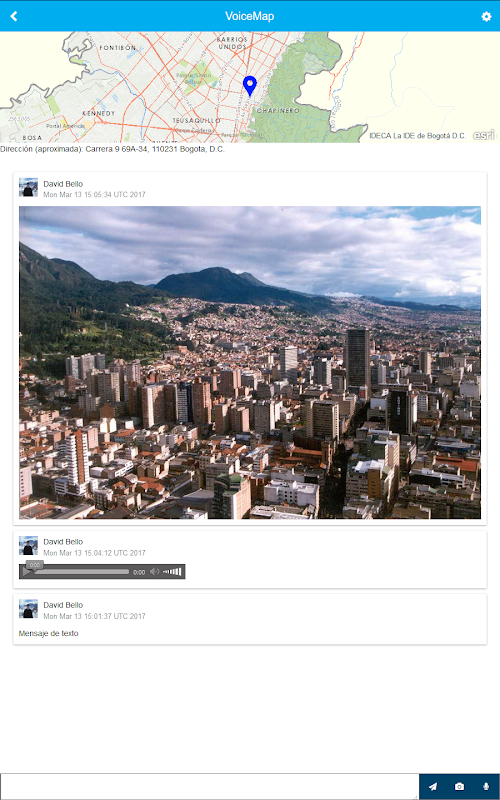The height and width of the screenshot is (800, 500).
Task: Click the message text input field
Action: [210, 786]
